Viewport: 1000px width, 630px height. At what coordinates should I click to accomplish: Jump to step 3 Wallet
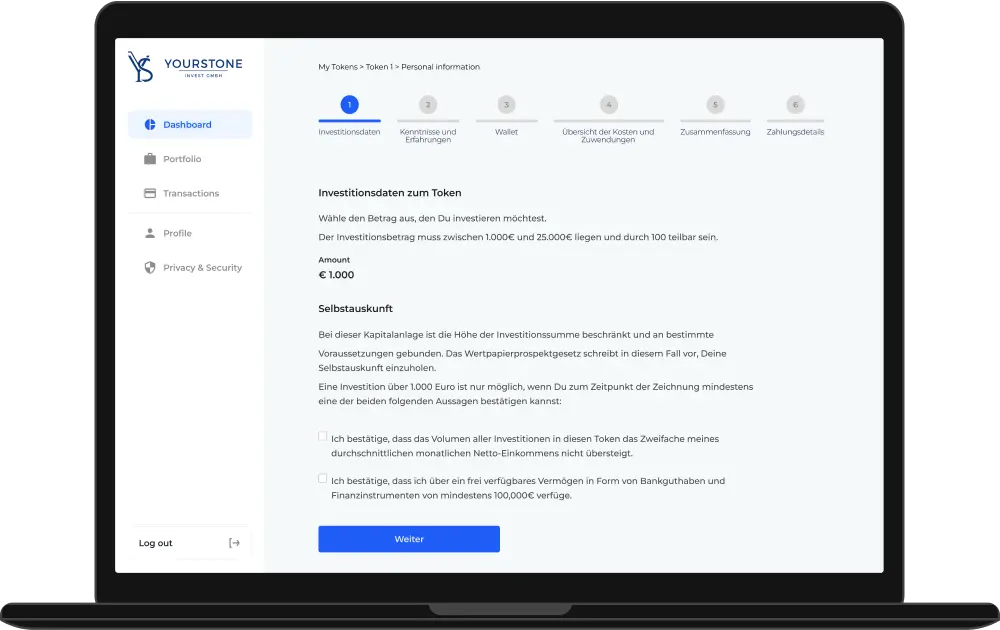pos(506,105)
